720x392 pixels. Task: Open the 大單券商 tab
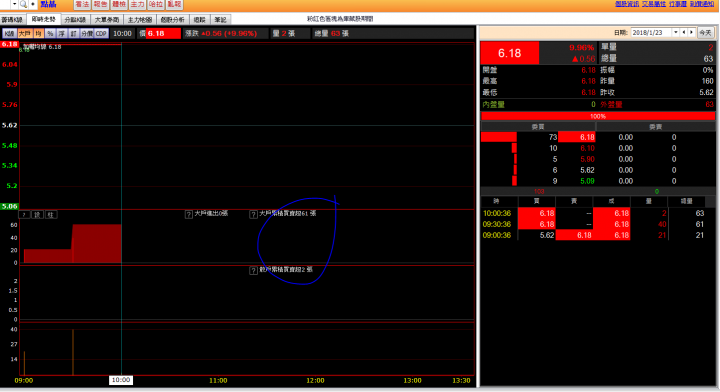(x=107, y=20)
